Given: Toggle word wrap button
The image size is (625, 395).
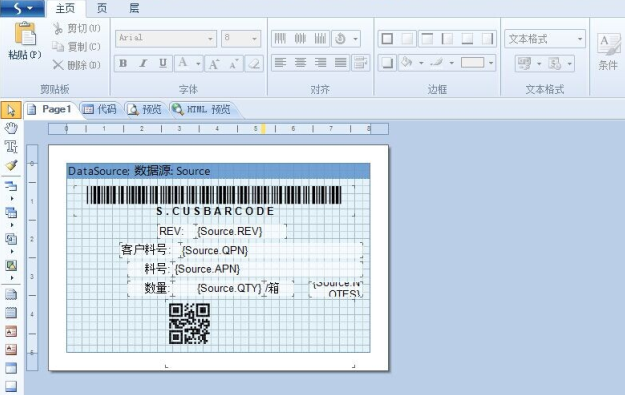Looking at the screenshot, I should [x=360, y=63].
